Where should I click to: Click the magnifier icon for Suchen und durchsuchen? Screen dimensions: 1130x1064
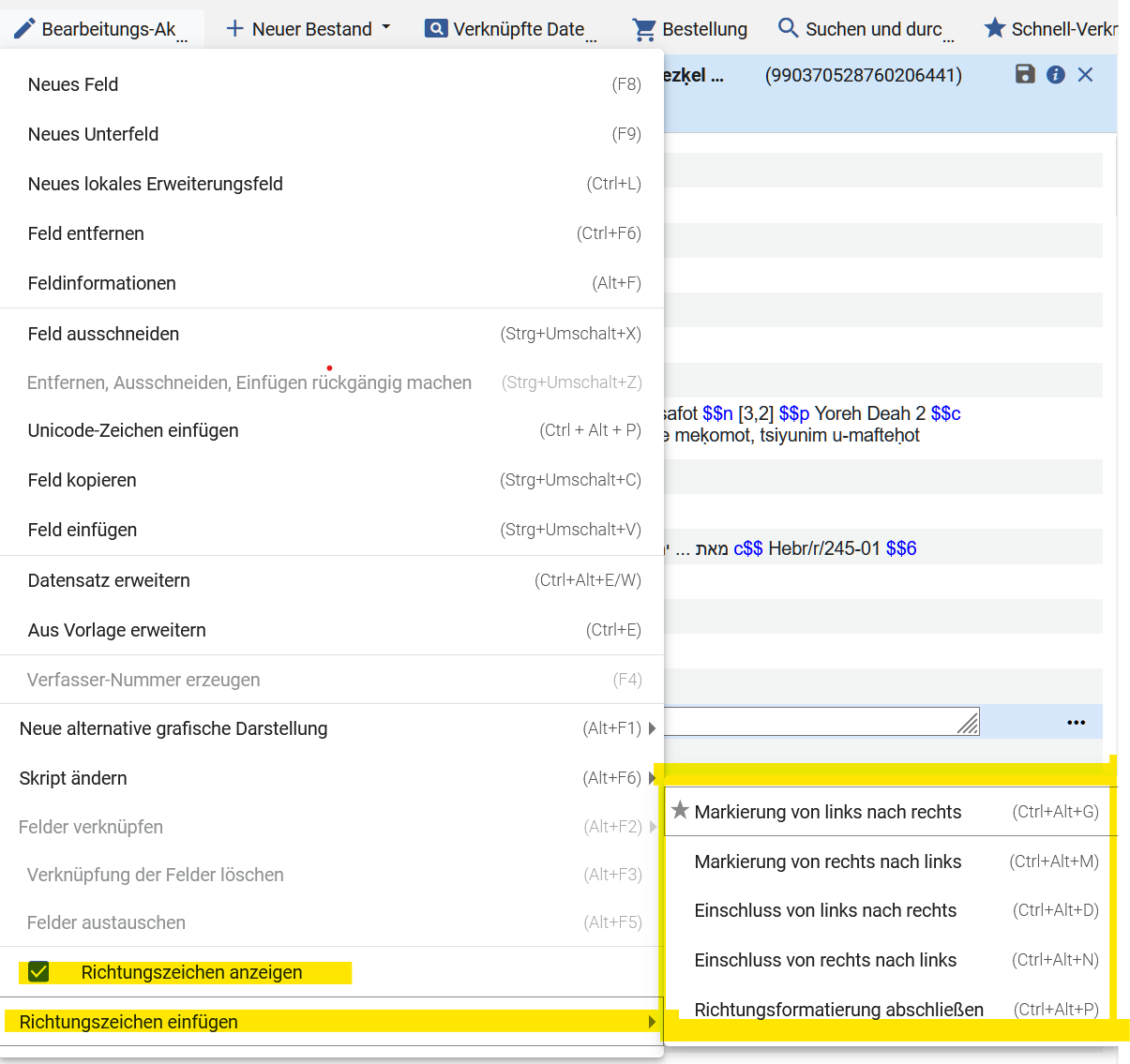coord(788,28)
